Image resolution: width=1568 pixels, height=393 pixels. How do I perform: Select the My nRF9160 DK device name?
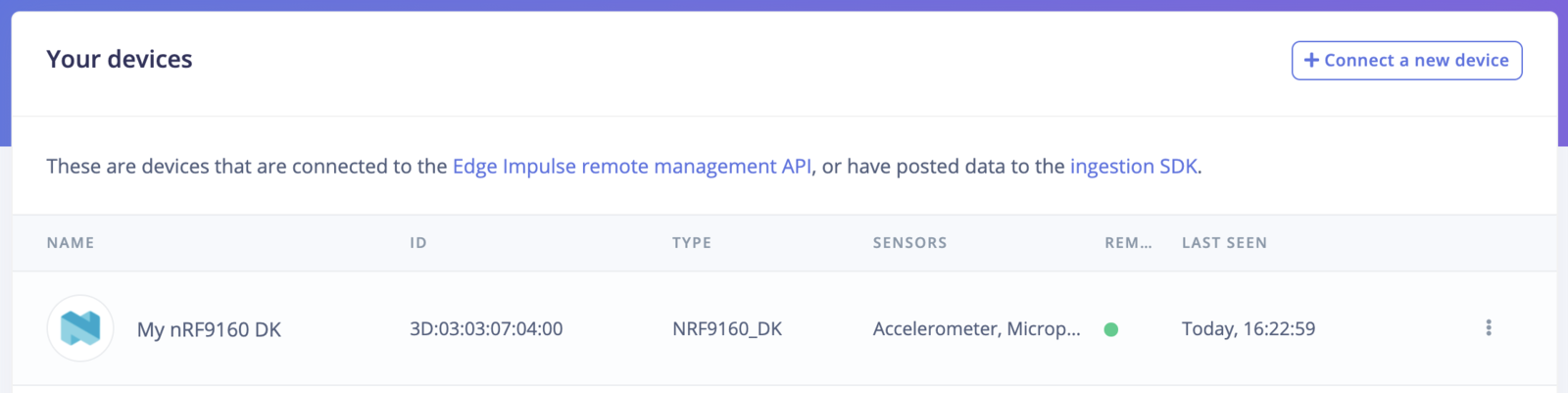click(x=209, y=329)
